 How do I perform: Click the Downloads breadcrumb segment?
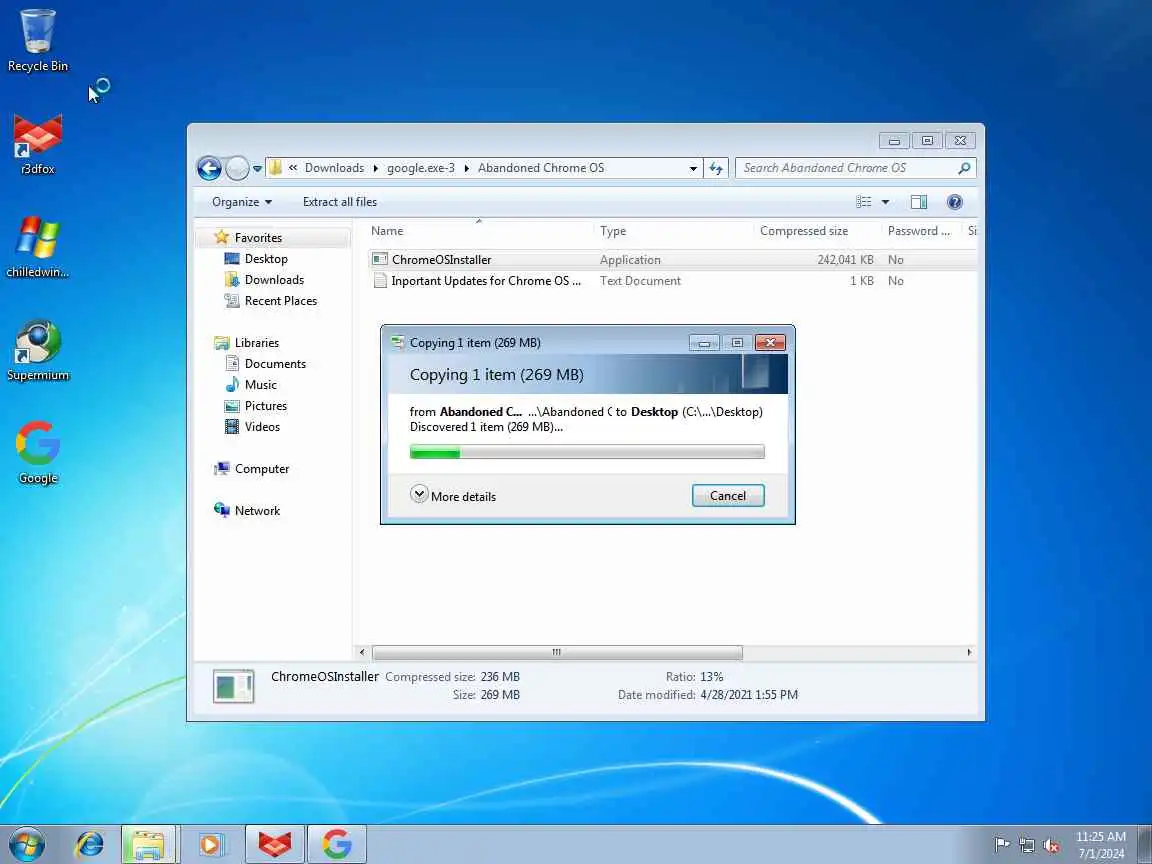(x=334, y=168)
